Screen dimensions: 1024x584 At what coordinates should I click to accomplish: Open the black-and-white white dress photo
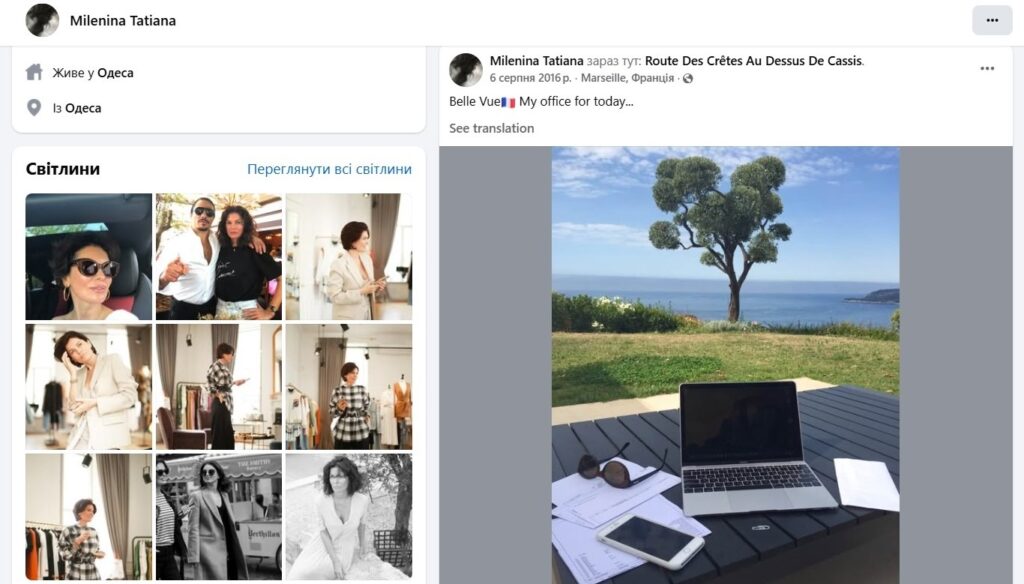click(349, 517)
